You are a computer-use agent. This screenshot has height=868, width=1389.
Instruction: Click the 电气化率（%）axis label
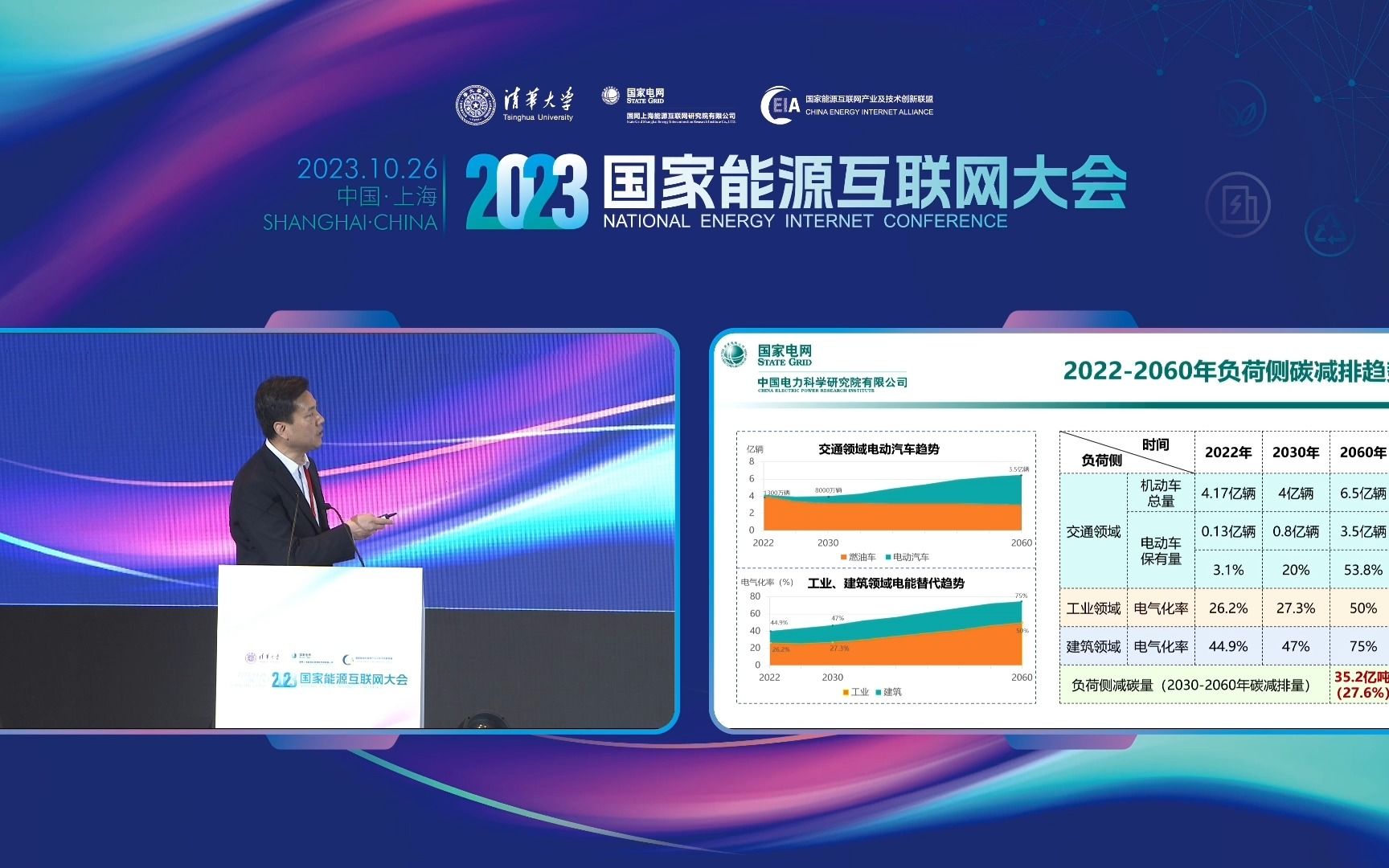pyautogui.click(x=767, y=583)
